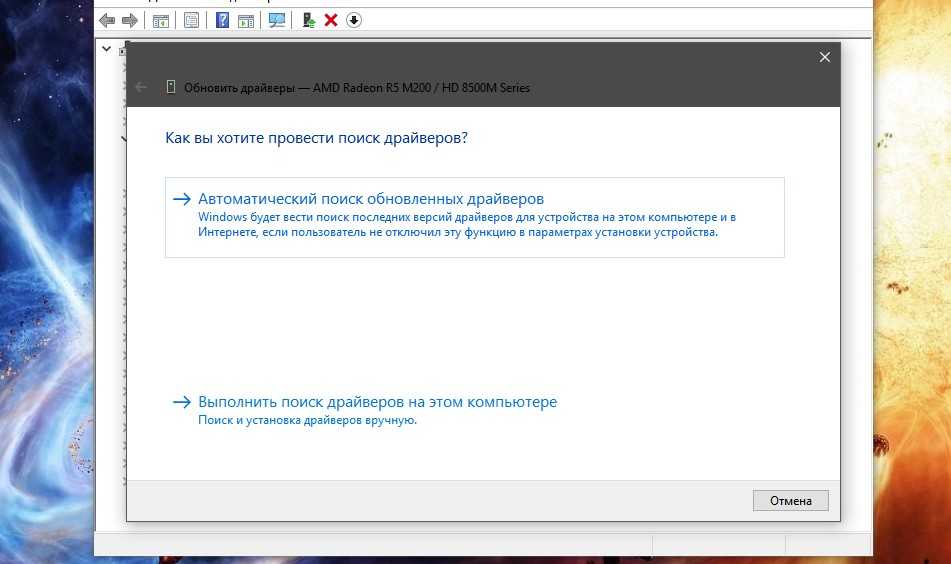This screenshot has height=564, width=951.
Task: Click description 'Поиск и установка драйверов вручную.'
Action: [307, 420]
